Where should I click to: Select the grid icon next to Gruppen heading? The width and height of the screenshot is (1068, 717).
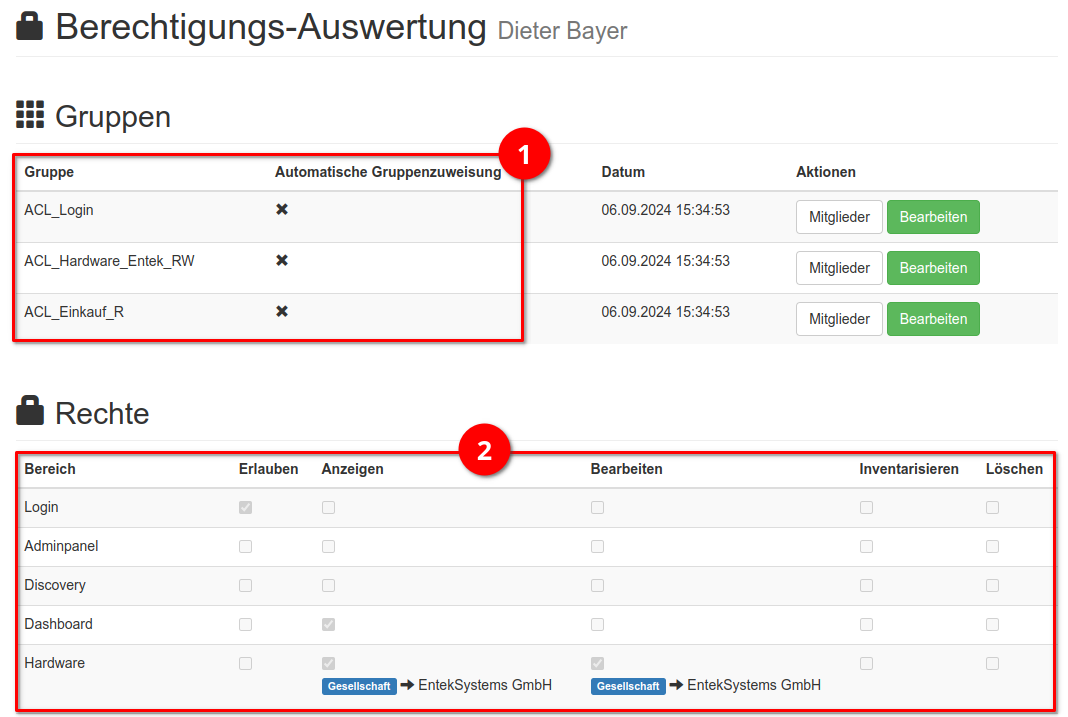coord(30,115)
